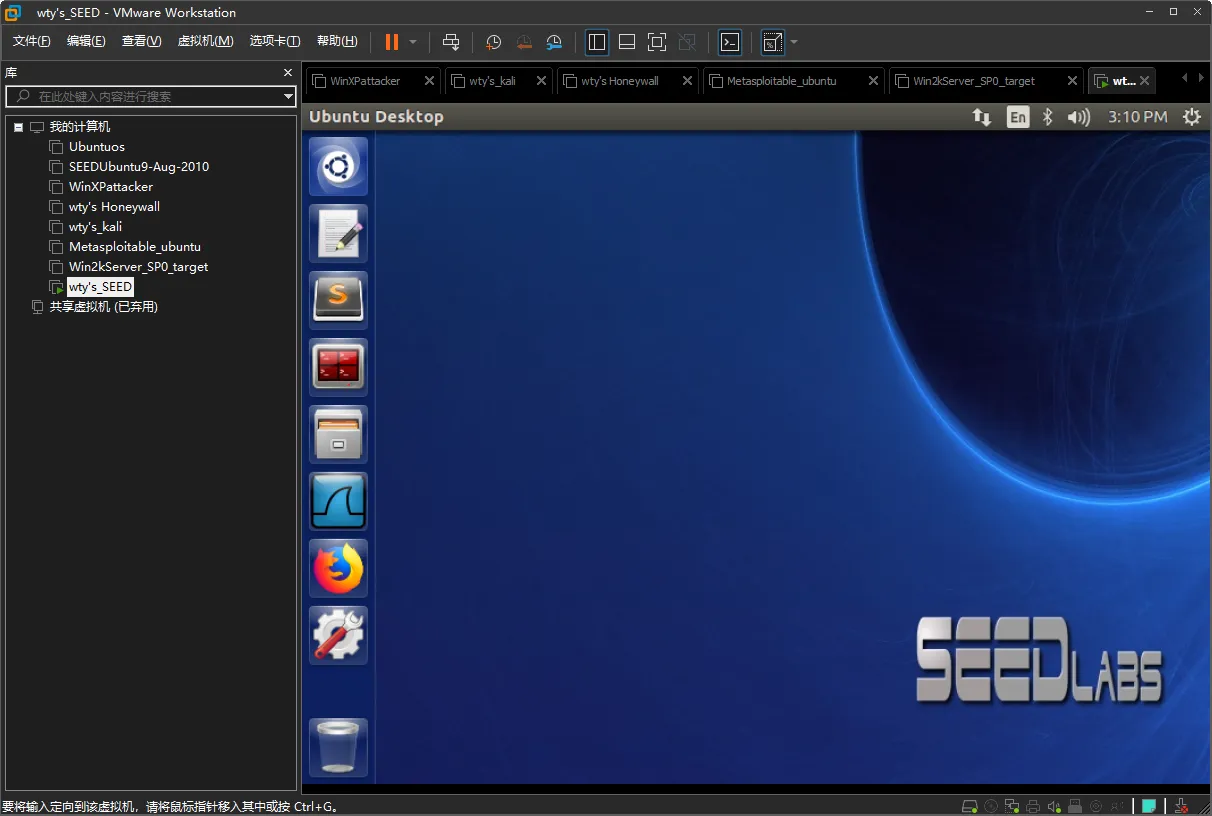Image resolution: width=1212 pixels, height=816 pixels.
Task: Close the library panel
Action: pos(288,73)
